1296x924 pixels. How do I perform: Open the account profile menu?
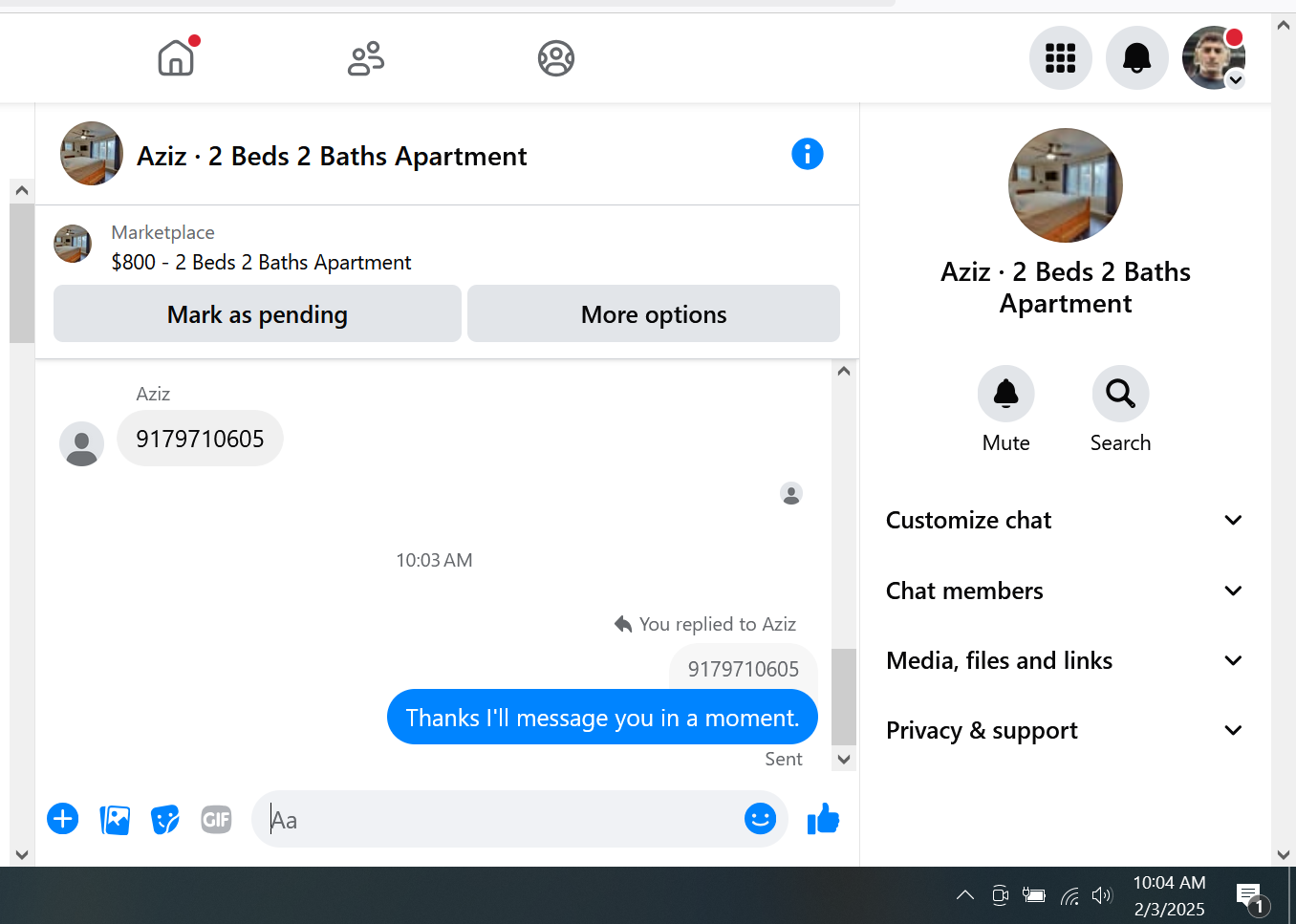click(x=1214, y=58)
